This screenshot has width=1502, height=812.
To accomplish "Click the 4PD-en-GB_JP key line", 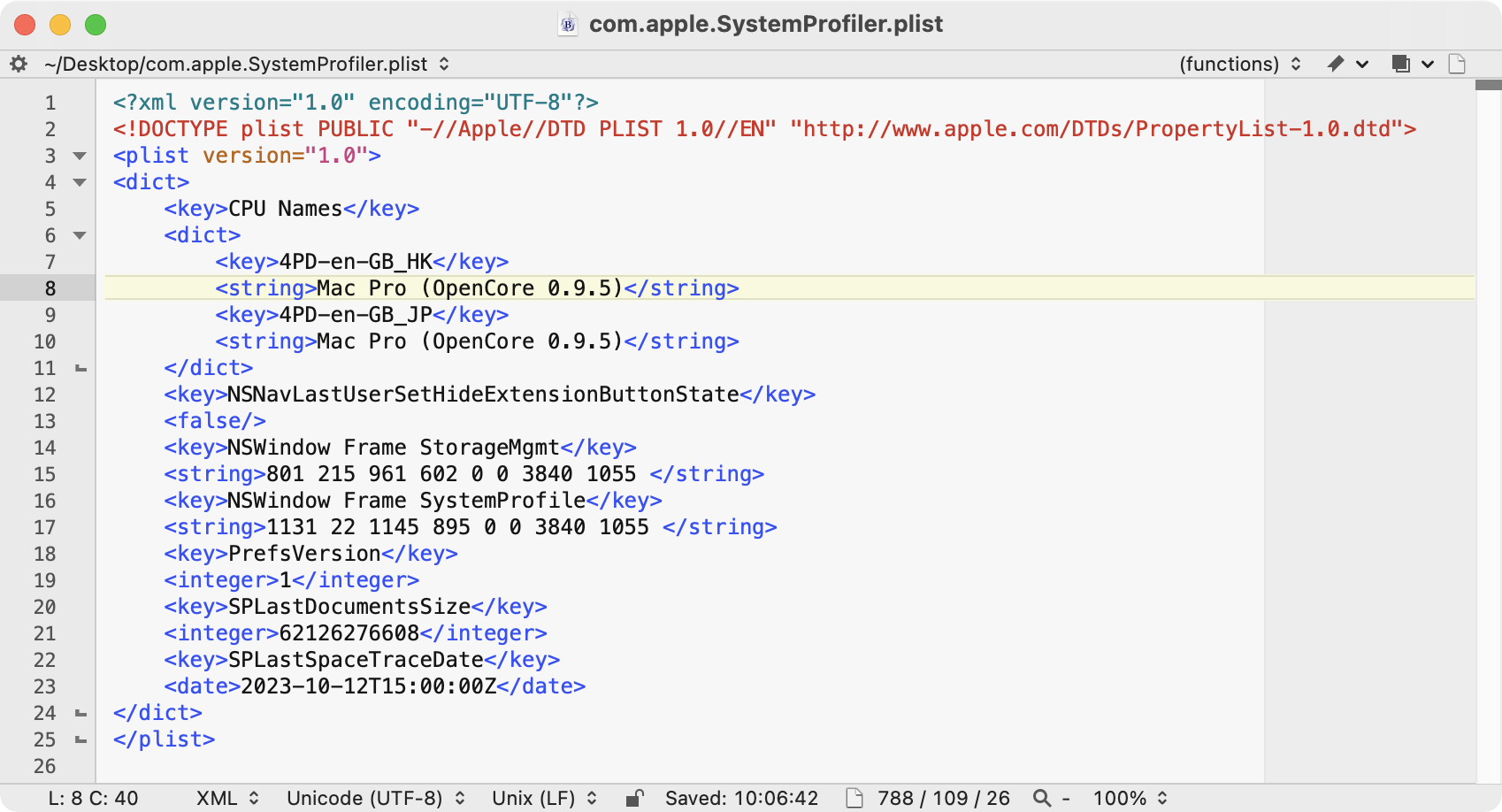I will click(x=362, y=315).
